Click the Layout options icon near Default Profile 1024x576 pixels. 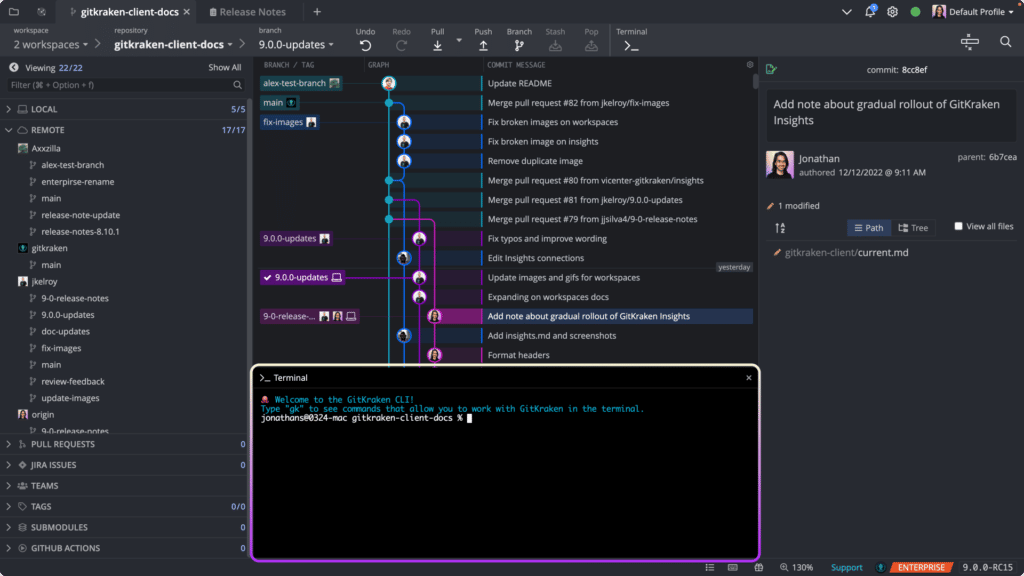coord(970,42)
